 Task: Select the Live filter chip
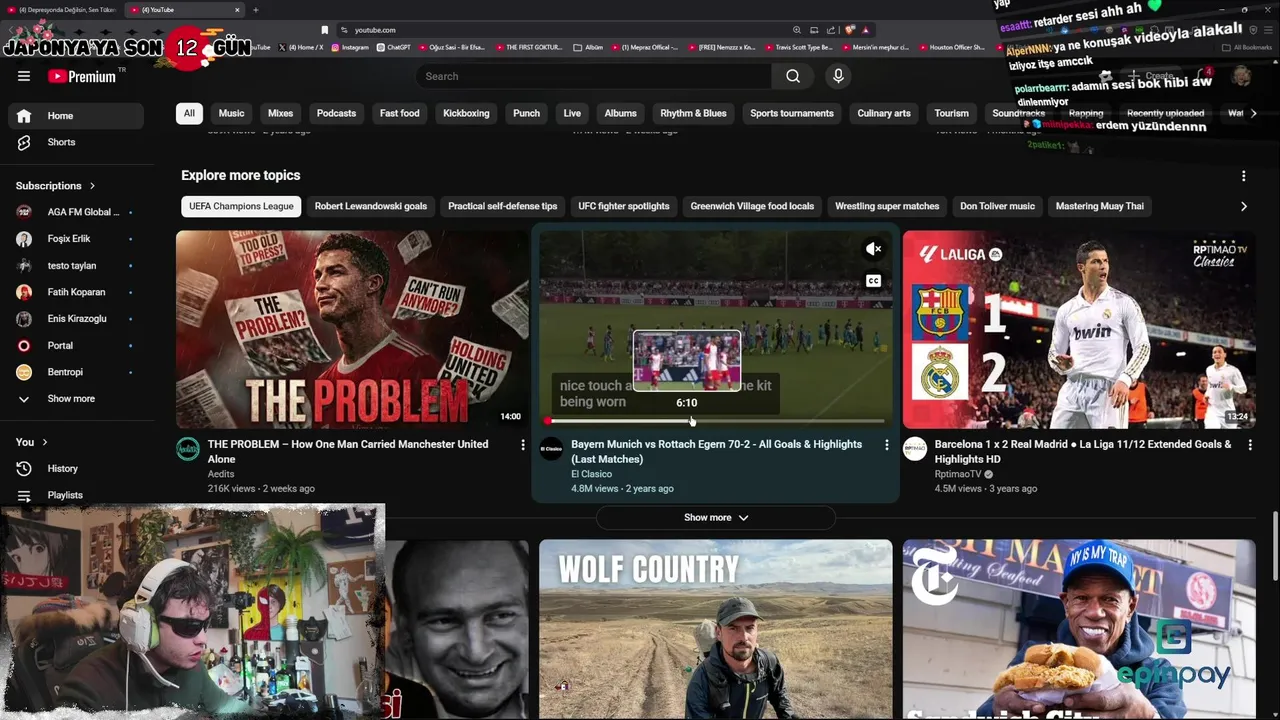click(572, 113)
